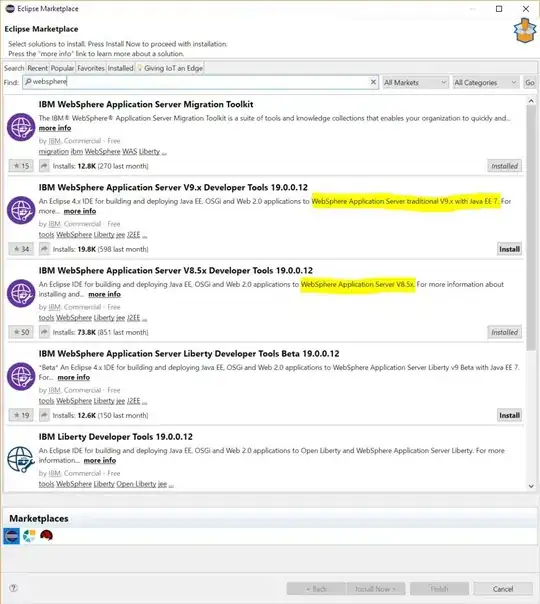Viewport: 540px width, 604px height.
Task: Click the Eclipse logo in title bar
Action: click(x=10, y=8)
